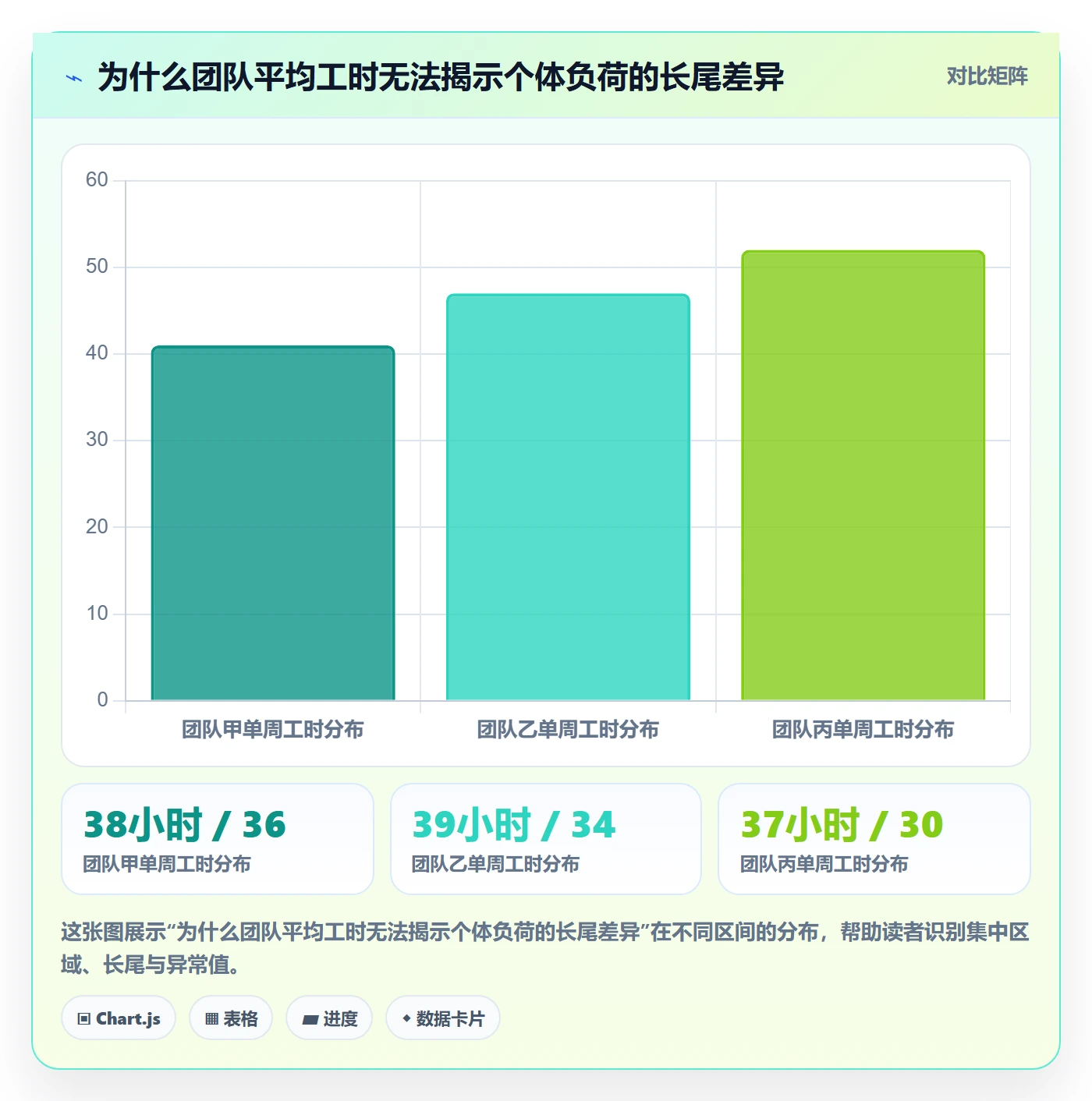Click the 38小时 / 36 stat value

click(185, 824)
